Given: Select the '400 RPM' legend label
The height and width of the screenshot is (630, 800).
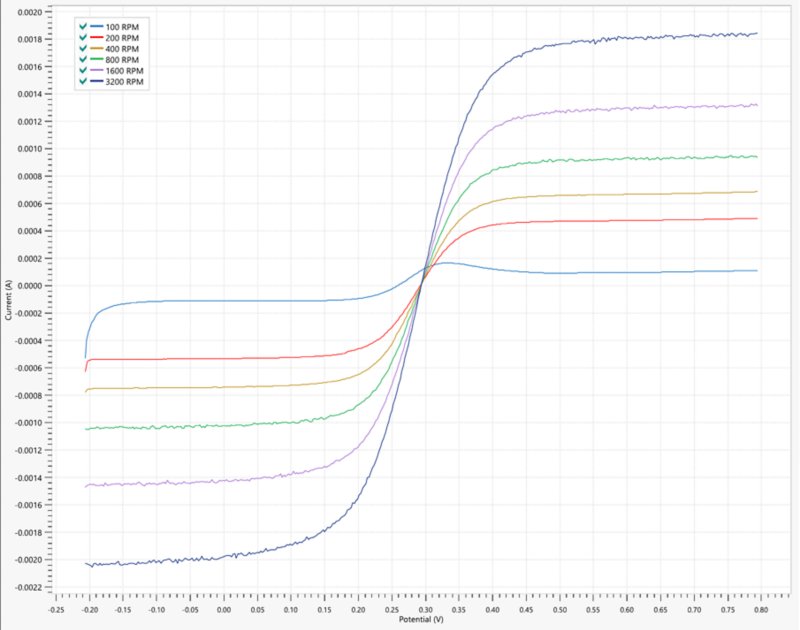Looking at the screenshot, I should pyautogui.click(x=122, y=49).
